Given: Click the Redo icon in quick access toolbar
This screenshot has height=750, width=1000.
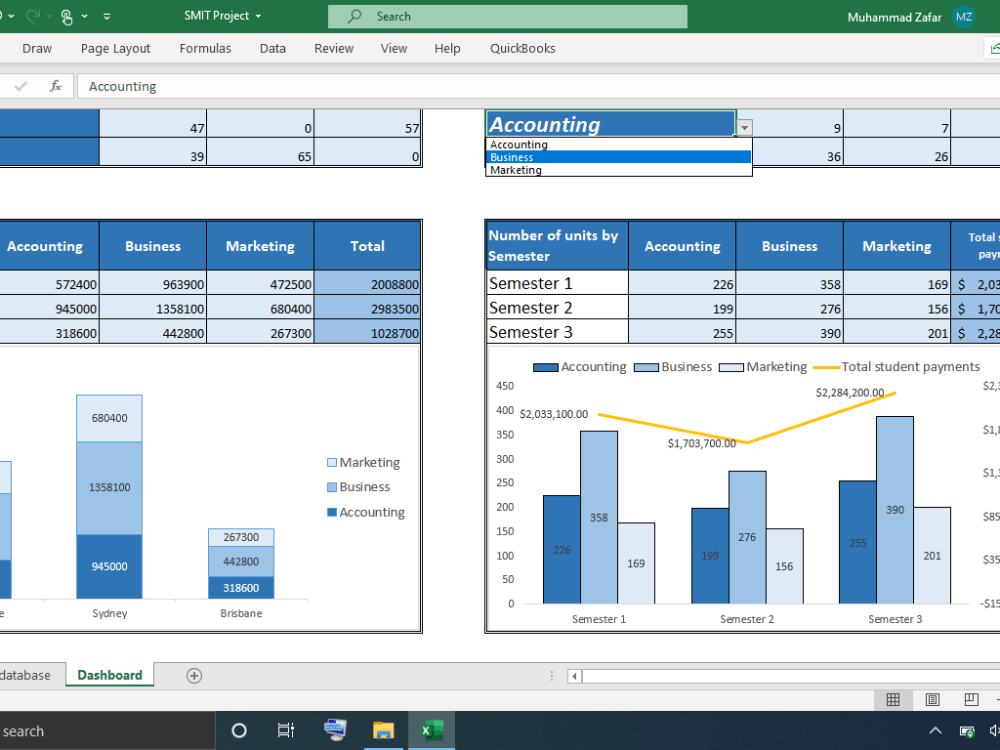Looking at the screenshot, I should click(33, 16).
